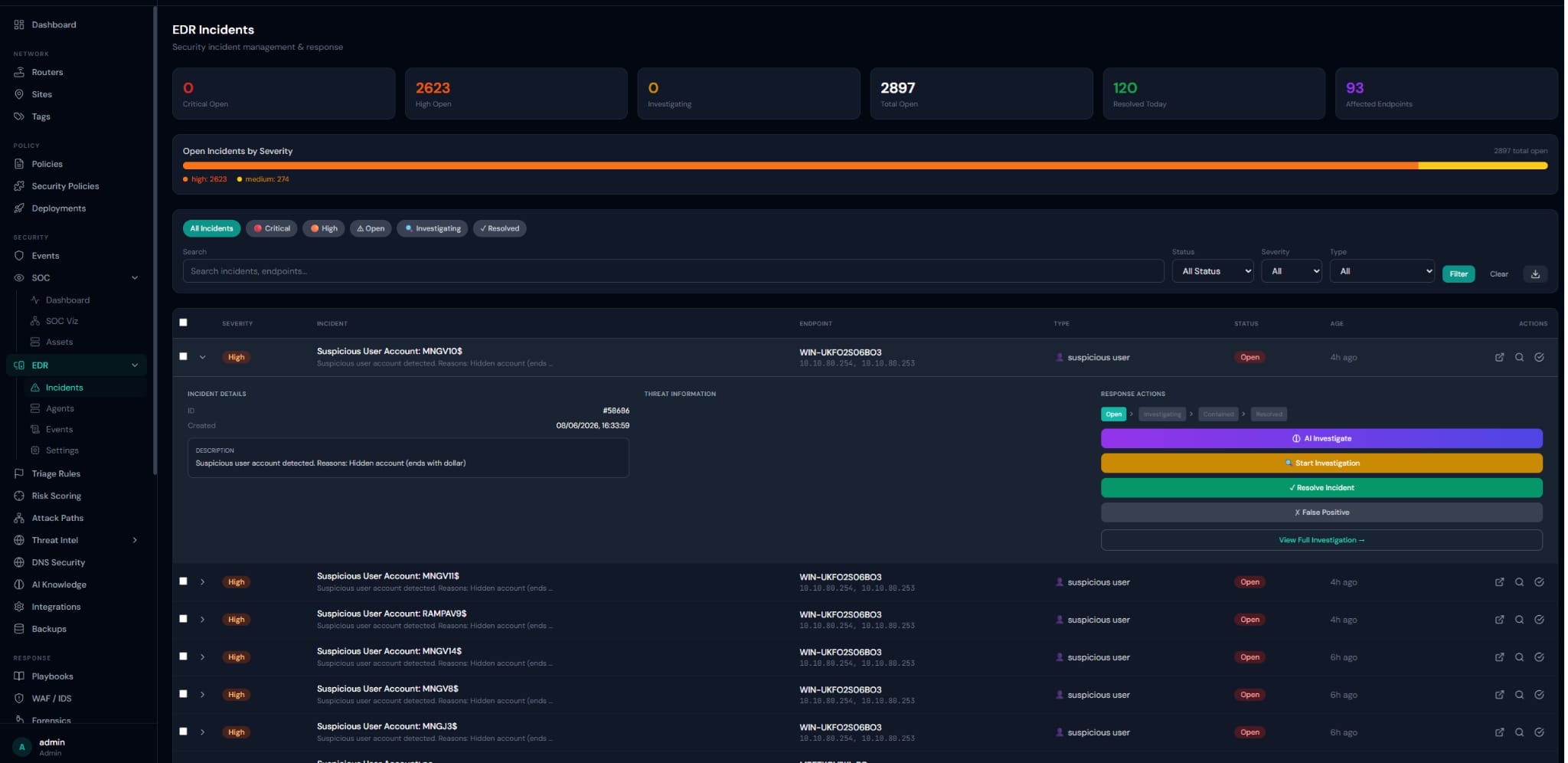The width and height of the screenshot is (1568, 763).
Task: Select the High filter tab
Action: pyautogui.click(x=324, y=228)
